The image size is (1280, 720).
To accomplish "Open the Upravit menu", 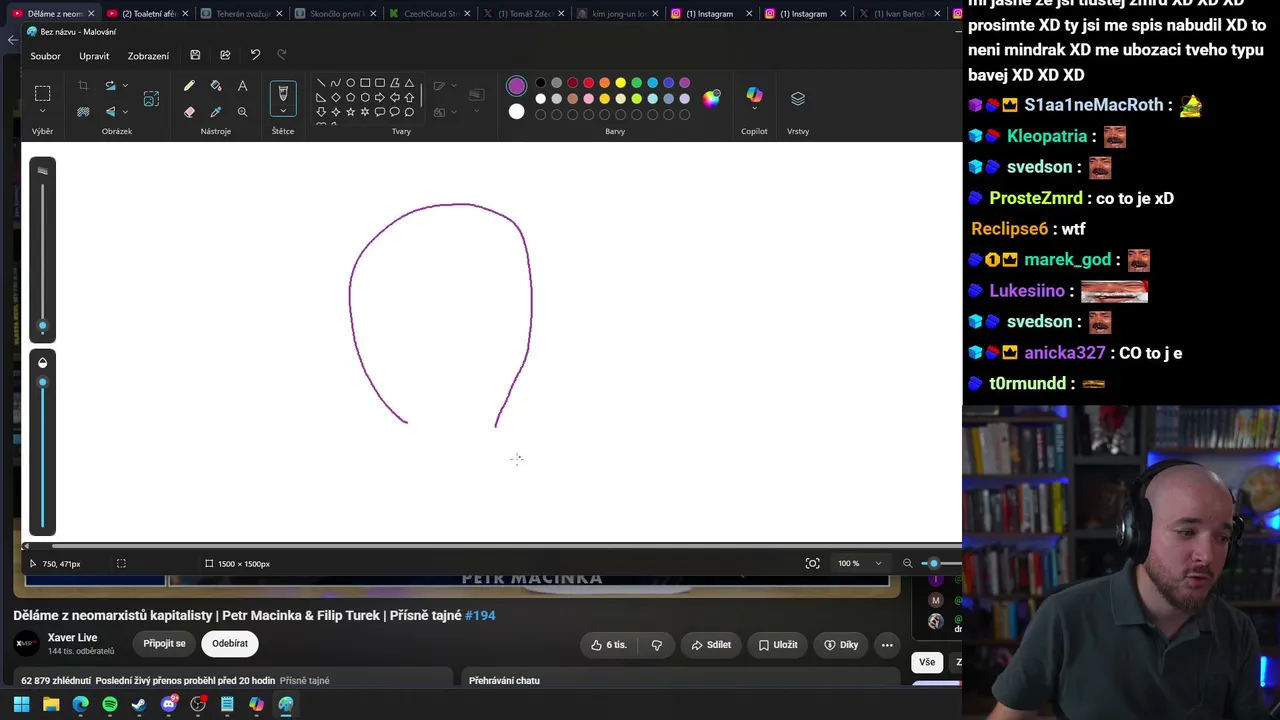I will tap(94, 56).
